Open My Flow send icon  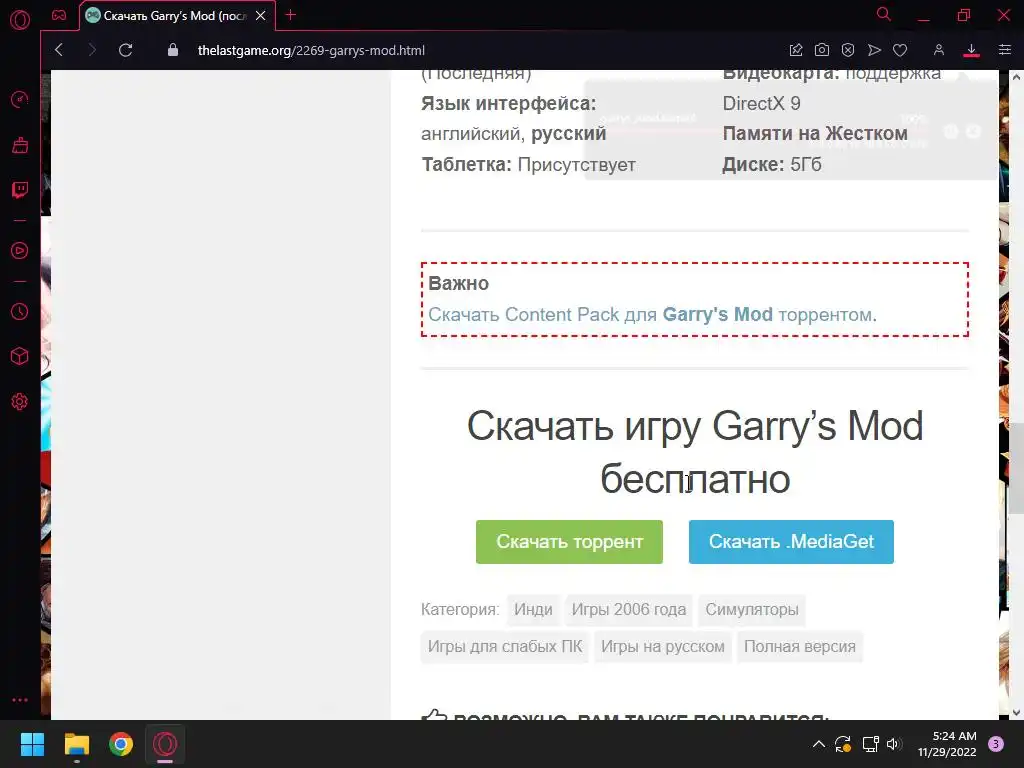pos(874,50)
